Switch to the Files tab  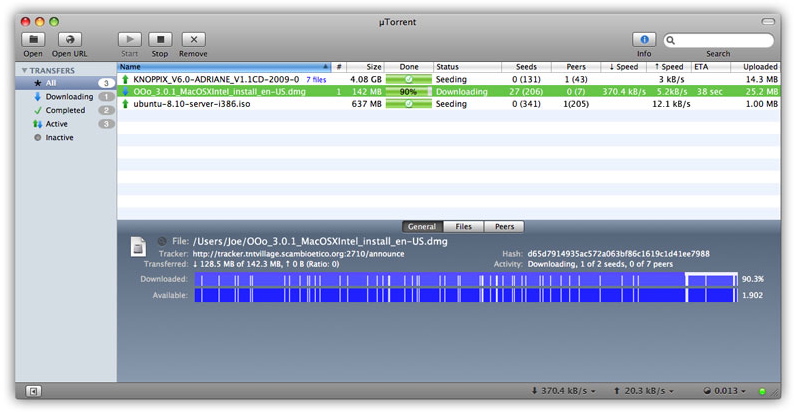click(463, 227)
